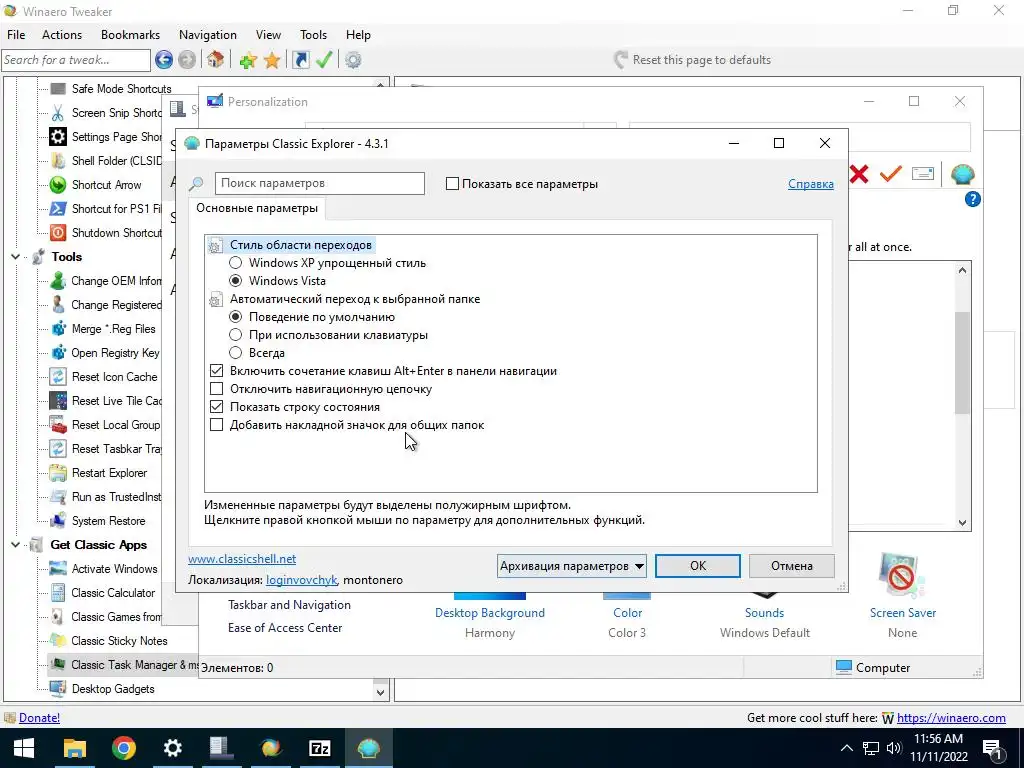The width and height of the screenshot is (1024, 768).
Task: Select Поведение по умолчанию radio button
Action: (x=235, y=317)
